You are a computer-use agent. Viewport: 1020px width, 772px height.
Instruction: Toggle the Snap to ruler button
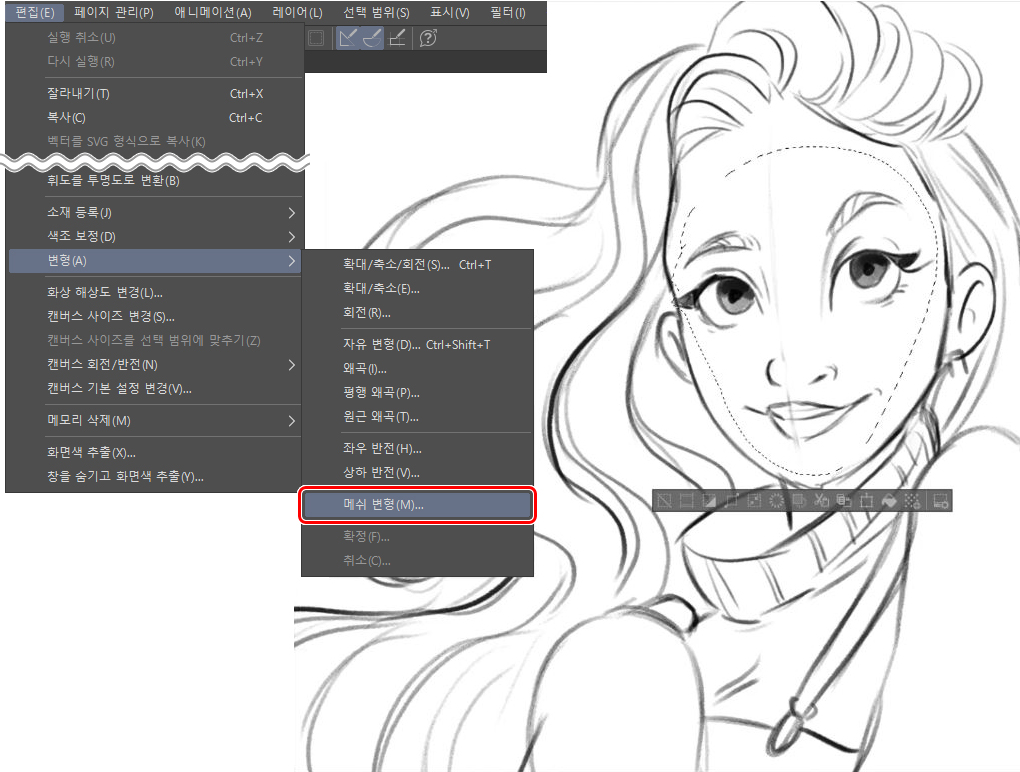(x=347, y=39)
